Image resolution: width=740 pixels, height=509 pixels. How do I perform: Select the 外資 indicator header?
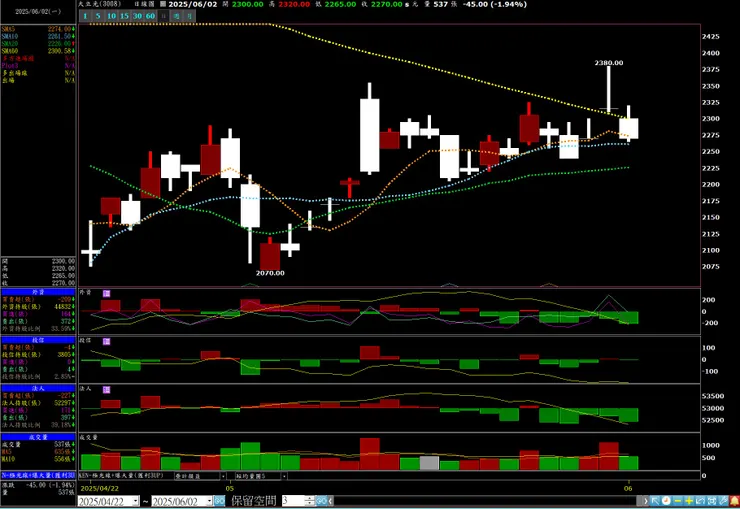(x=38, y=292)
